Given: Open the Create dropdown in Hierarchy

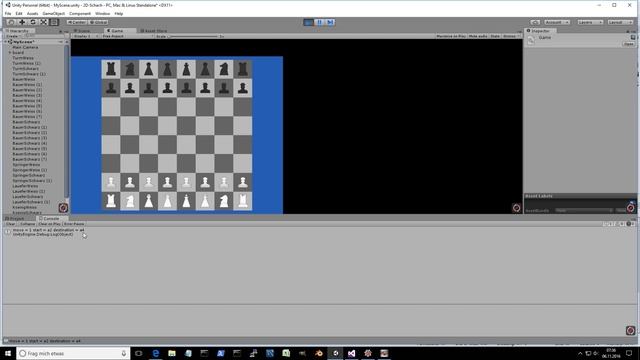Looking at the screenshot, I should [13, 36].
